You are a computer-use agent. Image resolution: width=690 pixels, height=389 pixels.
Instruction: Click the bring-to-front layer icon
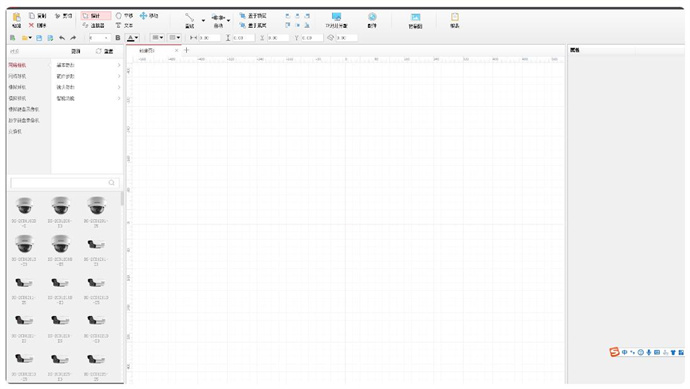point(242,16)
